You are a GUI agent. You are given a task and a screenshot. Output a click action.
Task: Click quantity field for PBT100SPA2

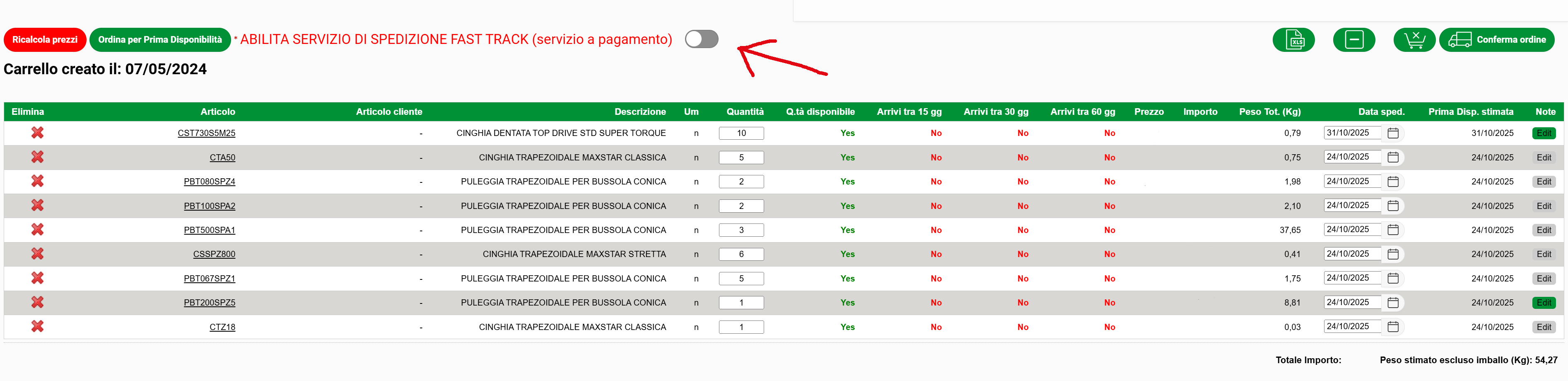tap(741, 206)
